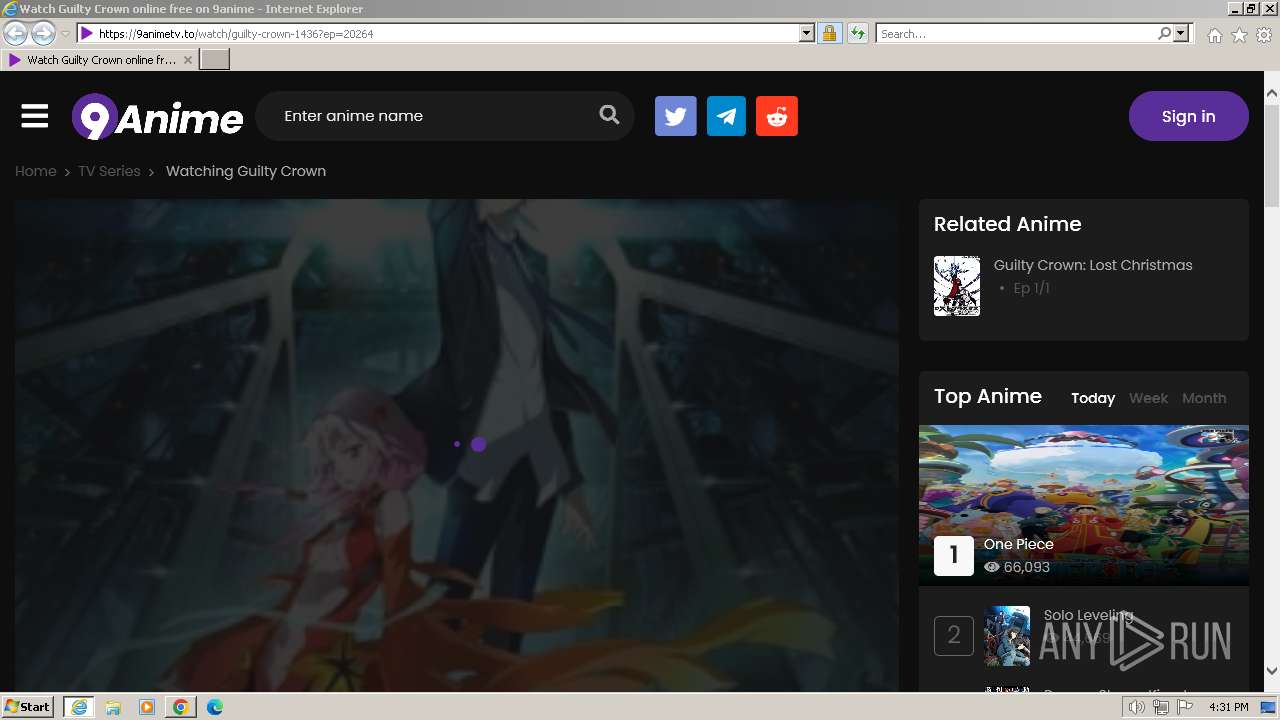Go forward with the browser Forward arrow
The height and width of the screenshot is (720, 1280).
pos(43,33)
